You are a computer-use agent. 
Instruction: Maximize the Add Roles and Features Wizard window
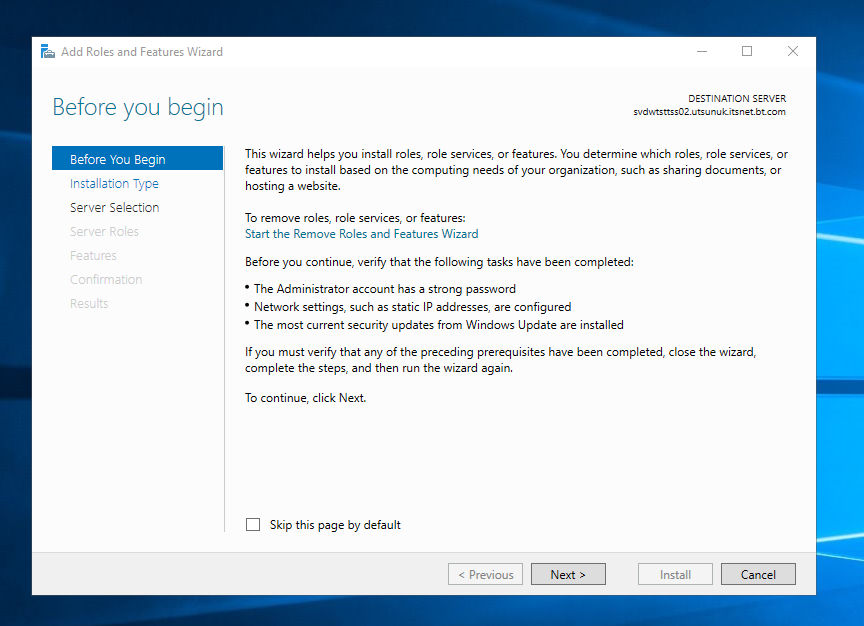pyautogui.click(x=747, y=51)
